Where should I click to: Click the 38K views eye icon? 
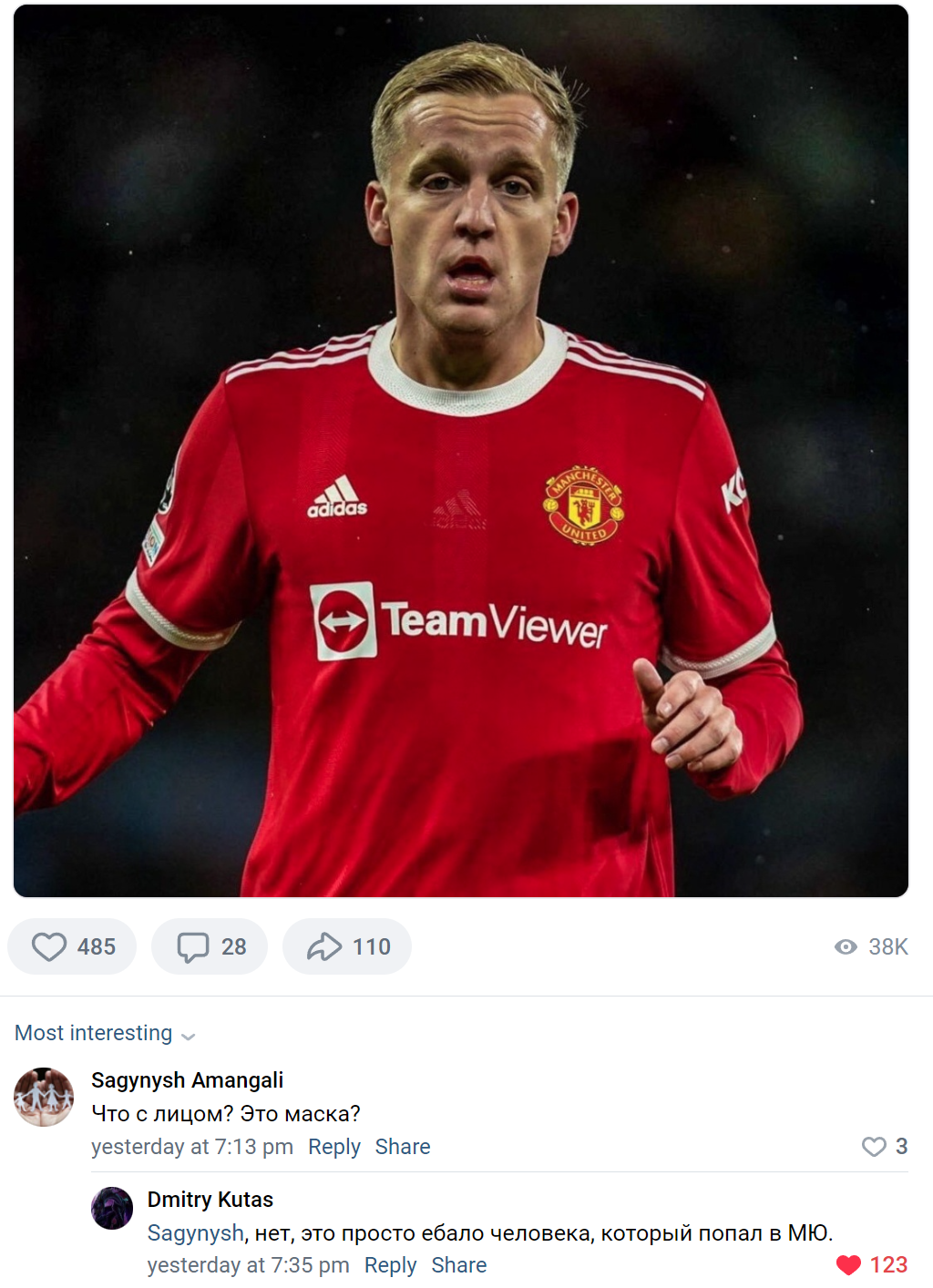click(x=846, y=947)
